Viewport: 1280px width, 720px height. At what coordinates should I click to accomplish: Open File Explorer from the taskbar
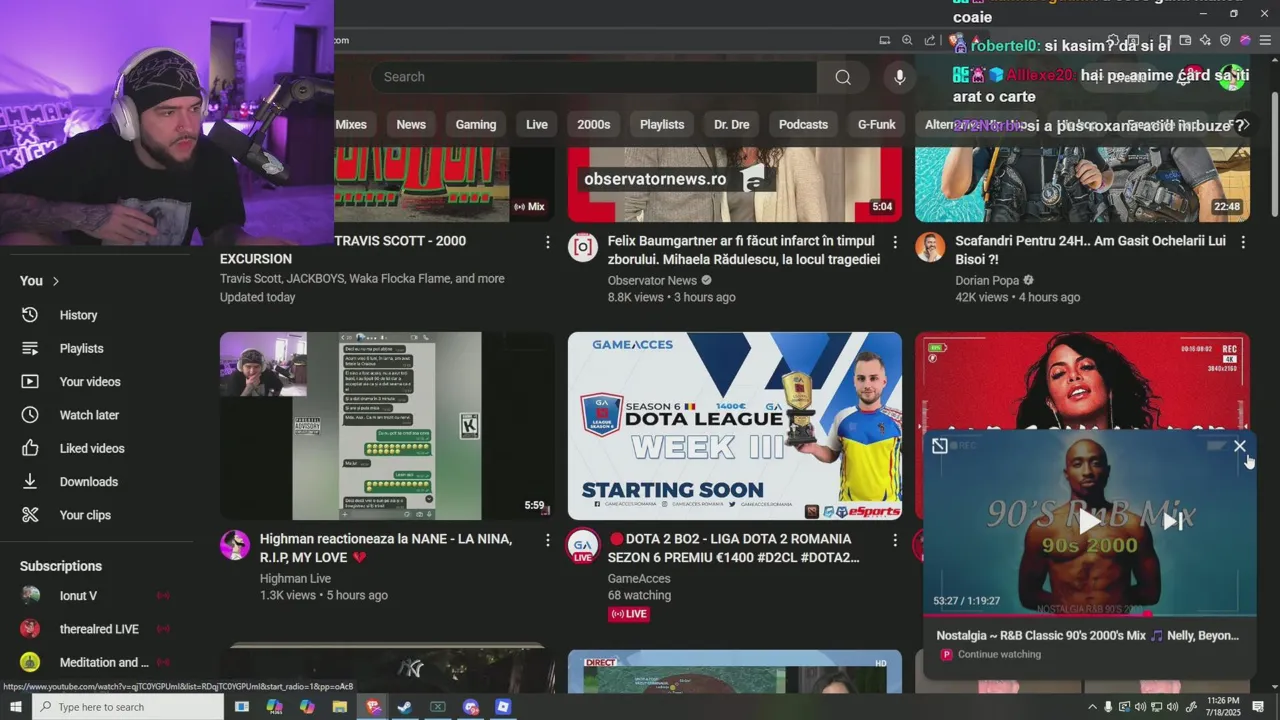tap(340, 707)
